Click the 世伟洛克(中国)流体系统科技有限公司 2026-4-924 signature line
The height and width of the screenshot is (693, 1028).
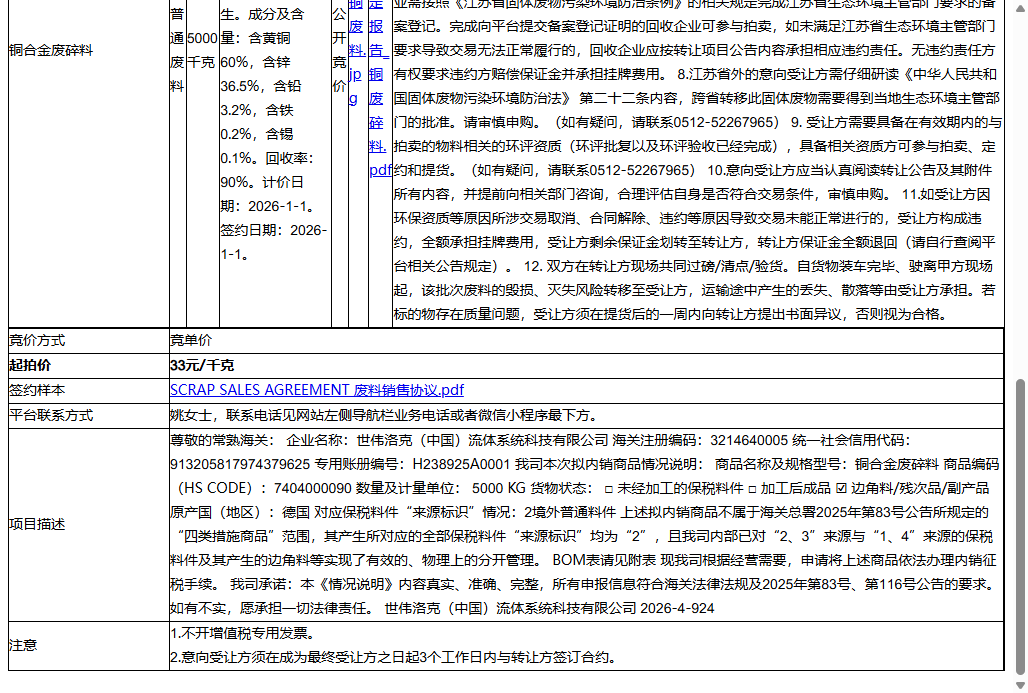549,608
